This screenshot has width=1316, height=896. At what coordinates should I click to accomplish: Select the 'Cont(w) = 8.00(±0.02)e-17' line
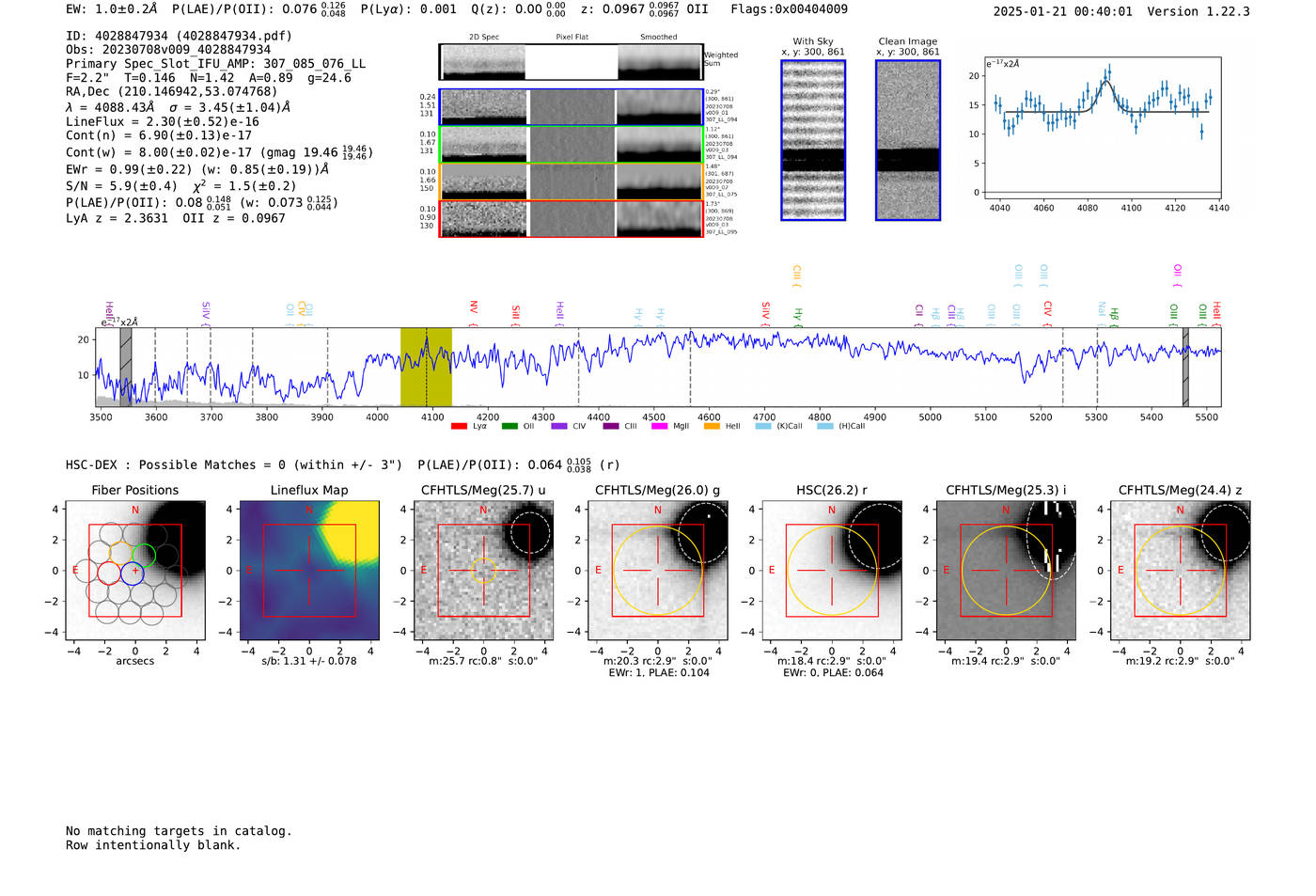(x=219, y=151)
